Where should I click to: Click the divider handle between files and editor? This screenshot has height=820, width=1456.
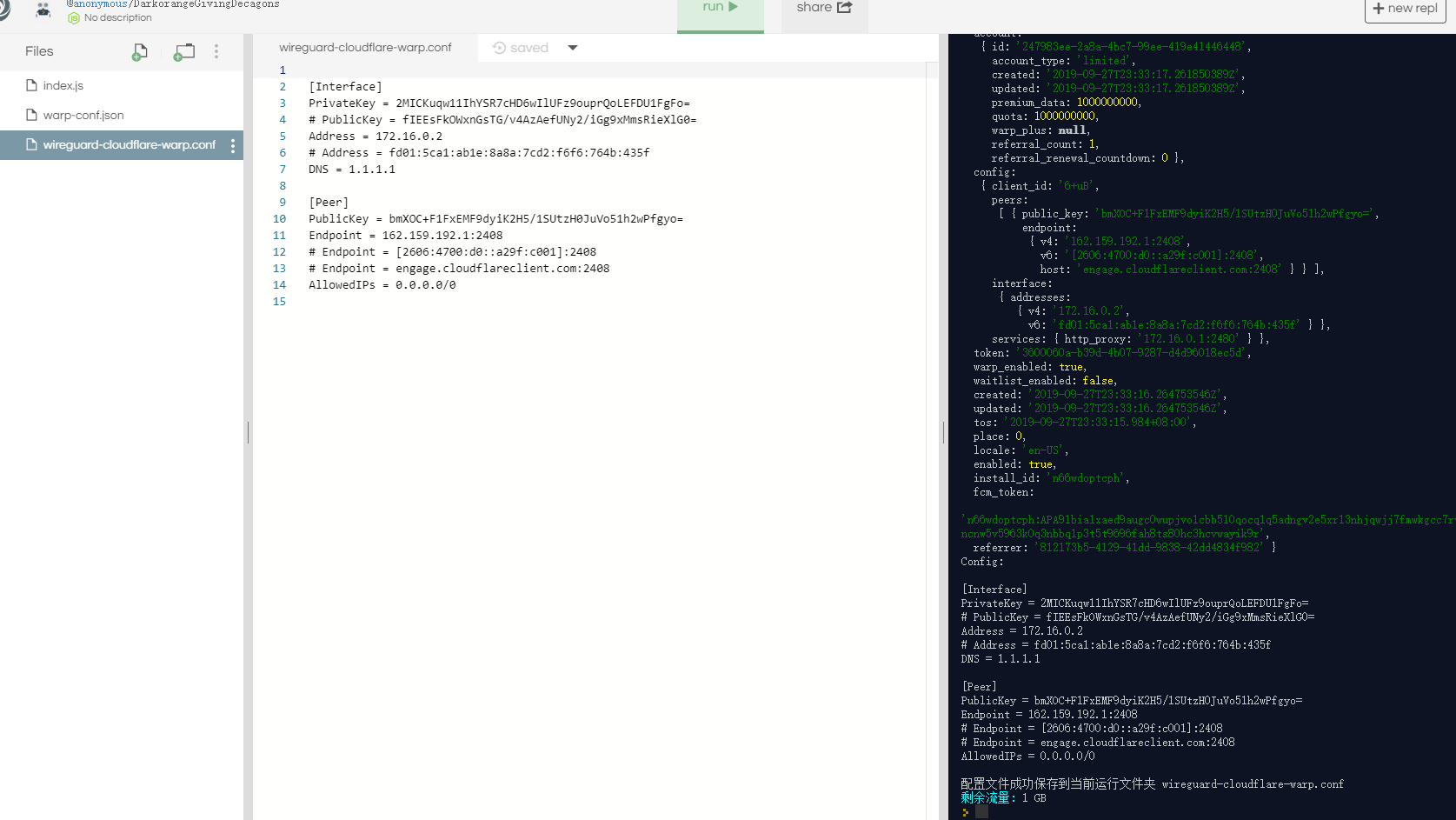coord(248,432)
